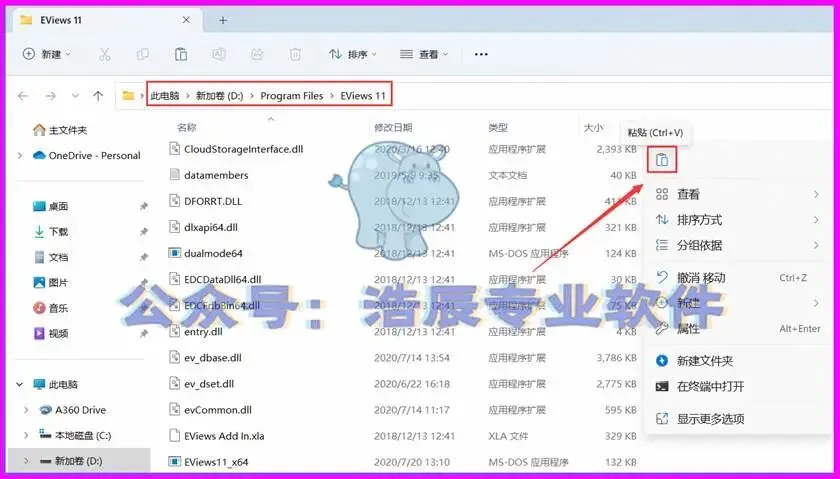
Task: Click the Paste clipboard icon in toolbar
Action: (x=181, y=54)
